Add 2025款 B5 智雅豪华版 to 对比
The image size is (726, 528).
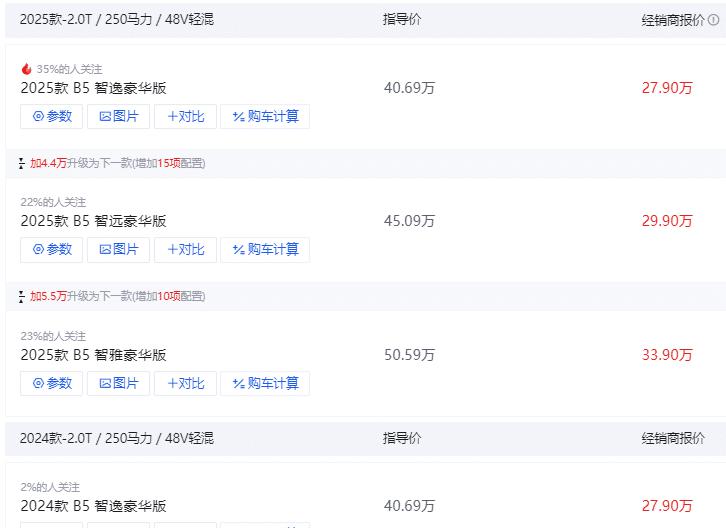[185, 383]
